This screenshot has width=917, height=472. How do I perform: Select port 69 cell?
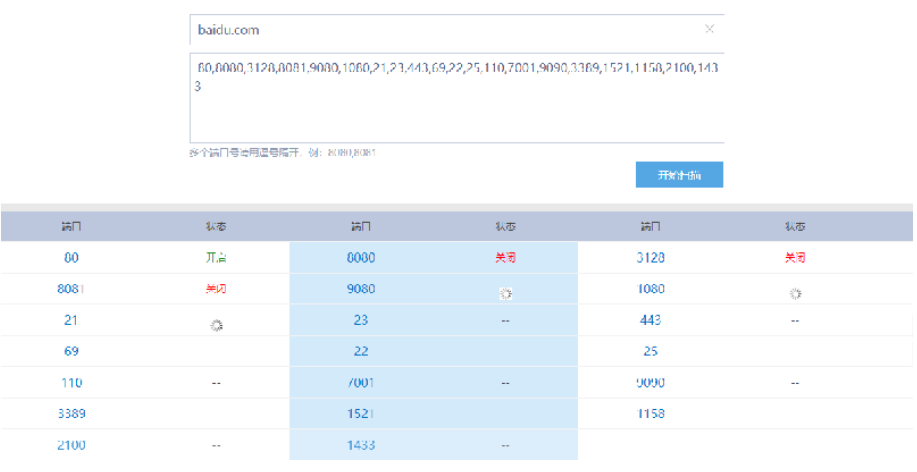(71, 351)
